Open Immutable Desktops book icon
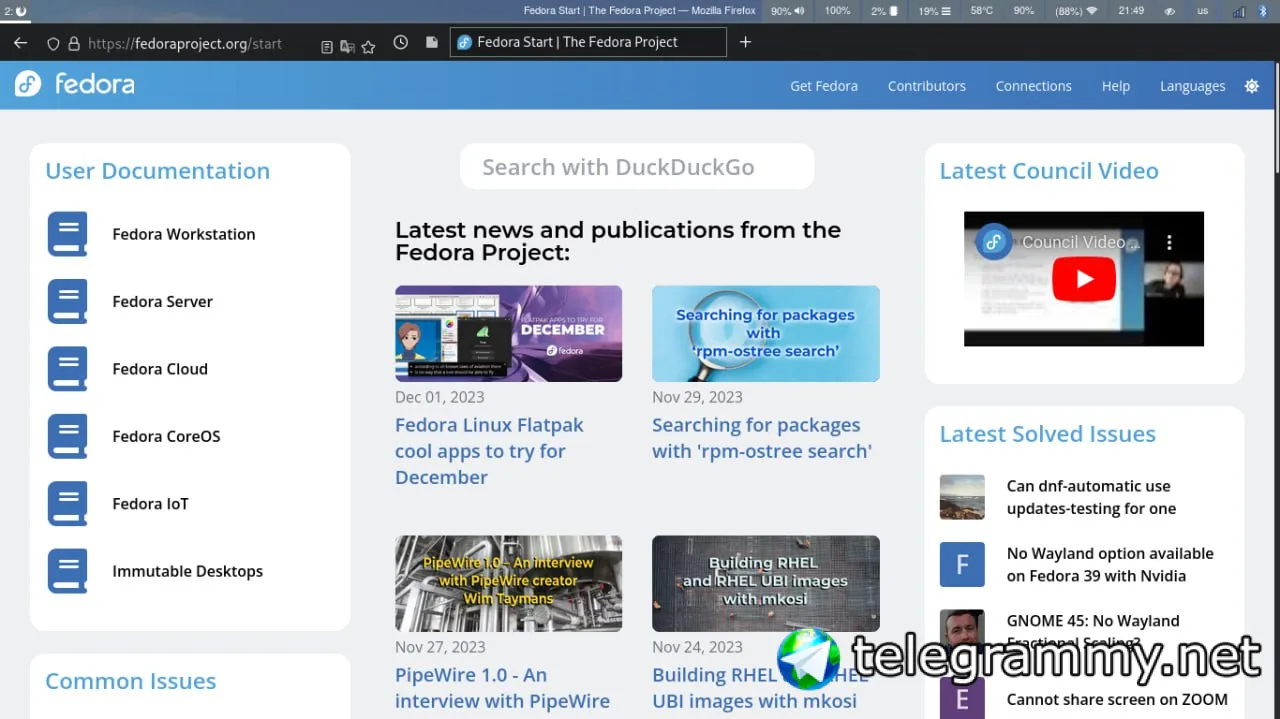Screen dimensions: 1280x719 point(67,571)
